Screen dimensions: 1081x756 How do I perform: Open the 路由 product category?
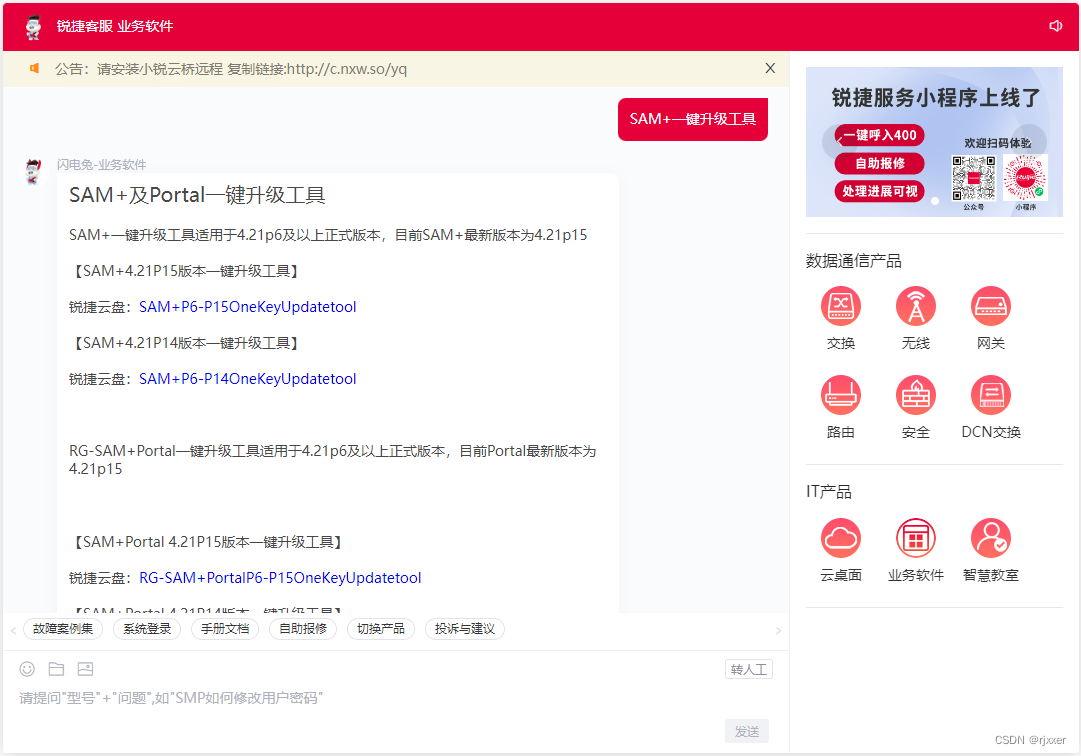840,407
